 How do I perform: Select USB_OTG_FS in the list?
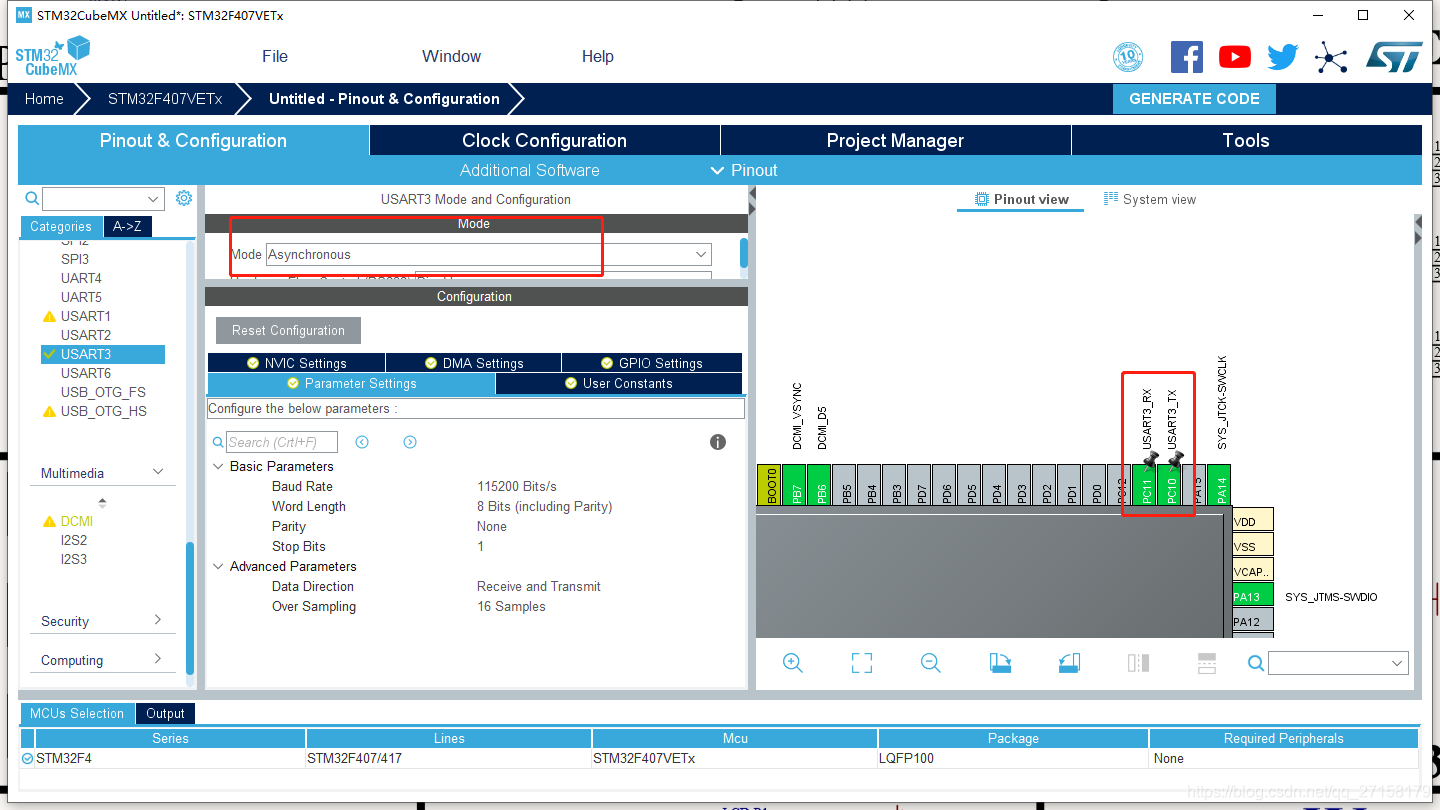tap(103, 392)
